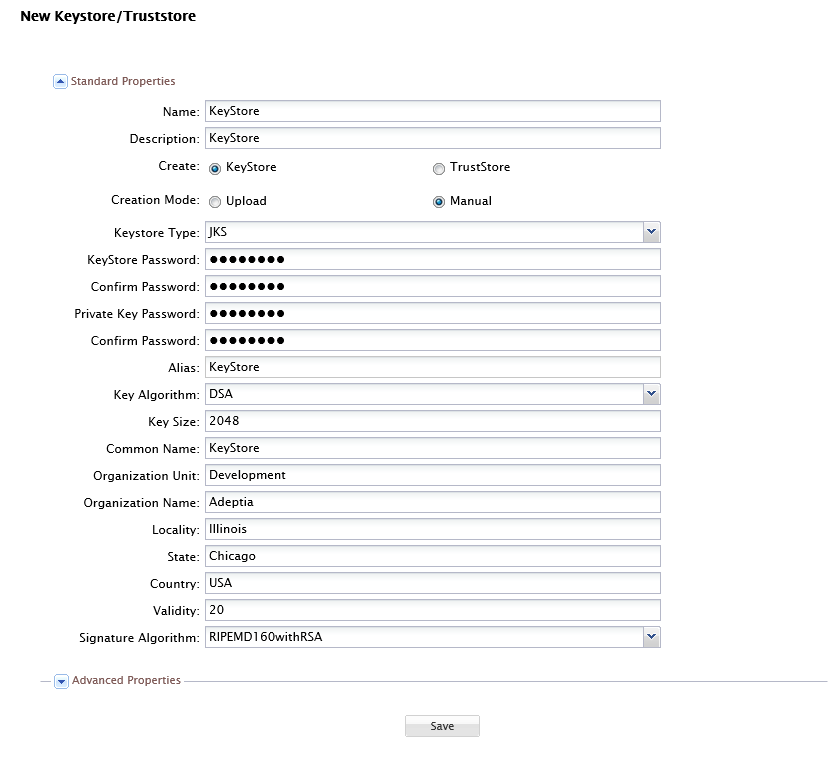Click the Alias input field
838x761 pixels.
pyautogui.click(x=432, y=367)
